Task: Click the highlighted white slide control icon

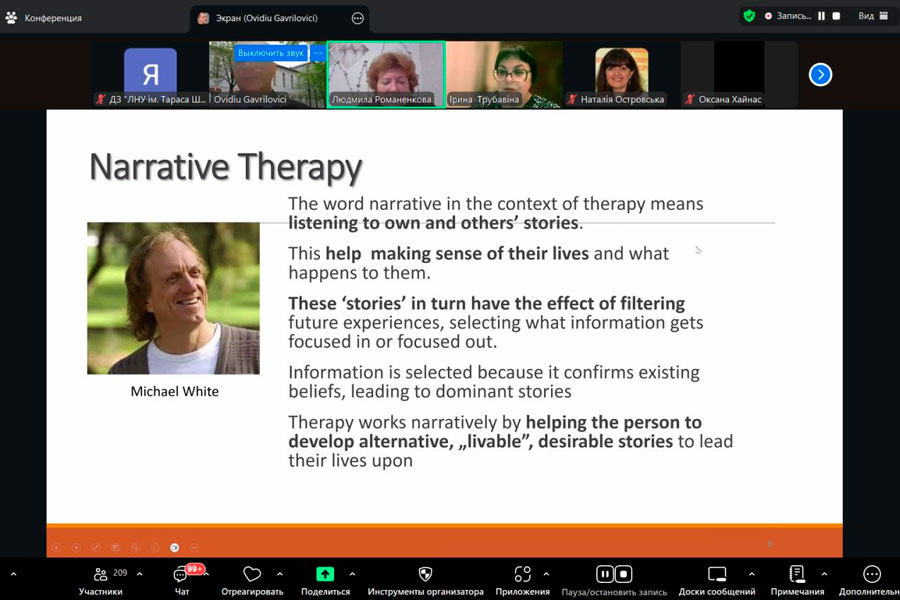Action: point(174,548)
